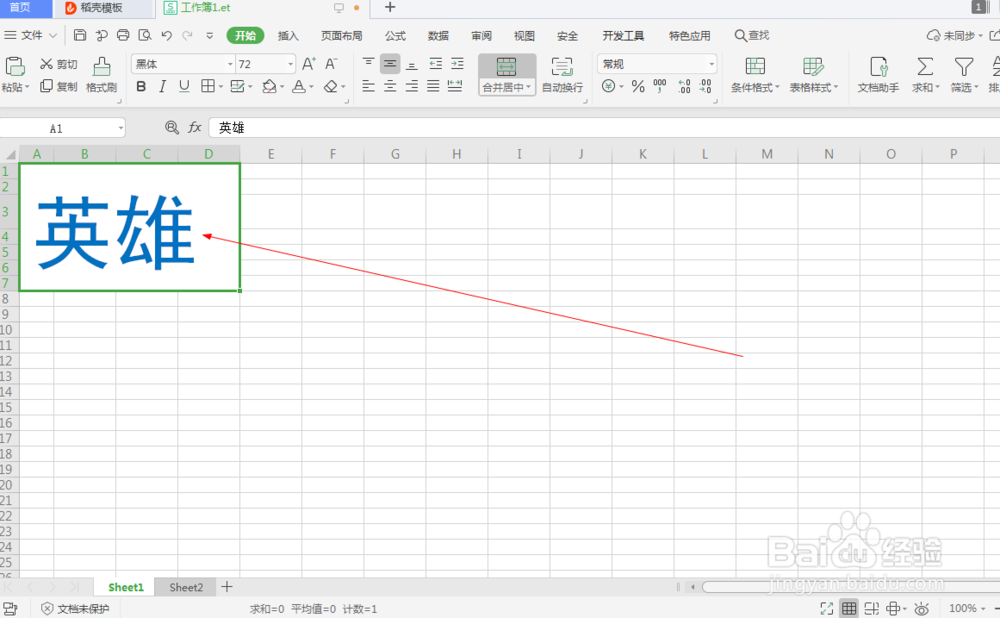Toggle bold formatting on selected cell
Screen dimensions: 1000x618
pos(141,86)
